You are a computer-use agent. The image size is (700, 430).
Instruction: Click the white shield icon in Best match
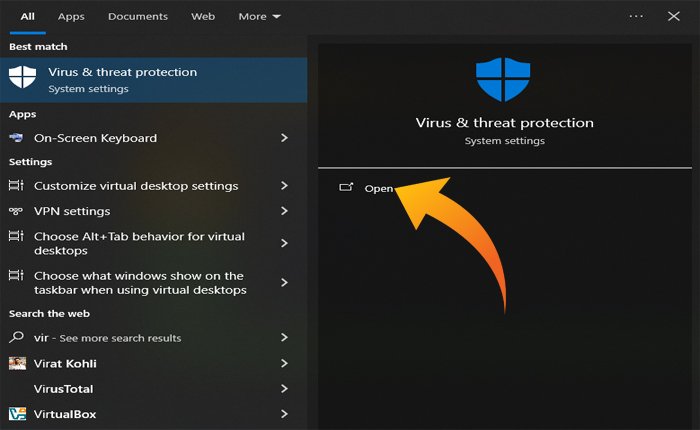(22, 77)
